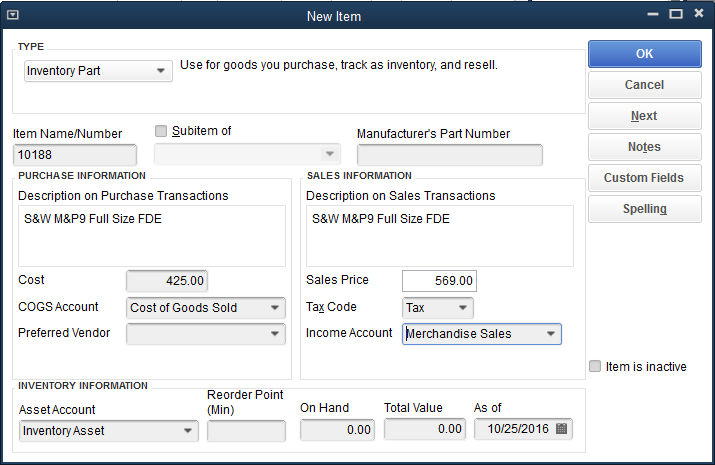
Task: Expand the Income Account Merchandise Sales dropdown
Action: point(551,334)
